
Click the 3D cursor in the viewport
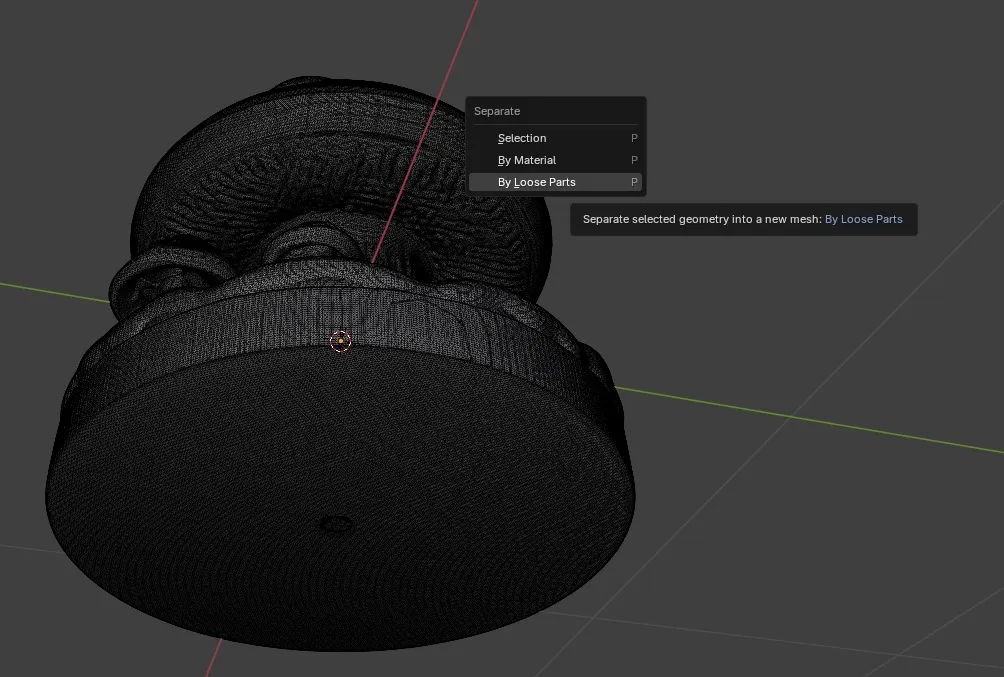(340, 341)
